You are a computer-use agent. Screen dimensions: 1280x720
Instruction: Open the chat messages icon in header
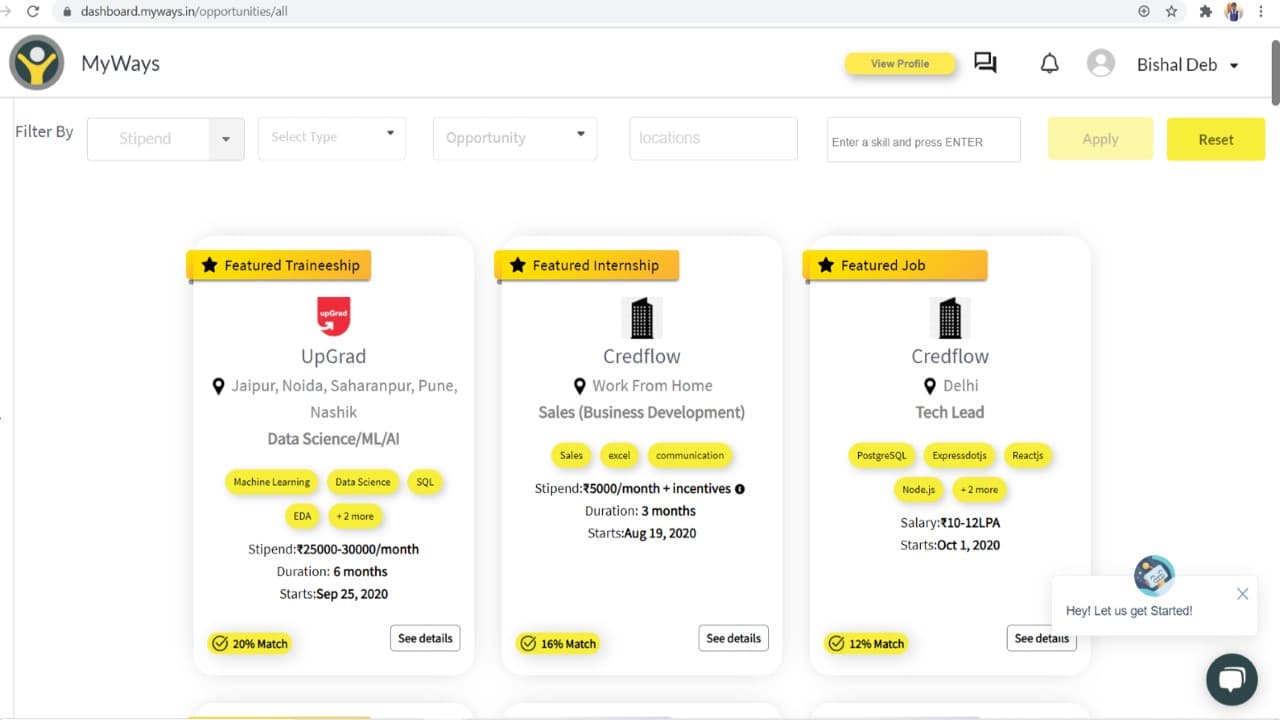(985, 63)
